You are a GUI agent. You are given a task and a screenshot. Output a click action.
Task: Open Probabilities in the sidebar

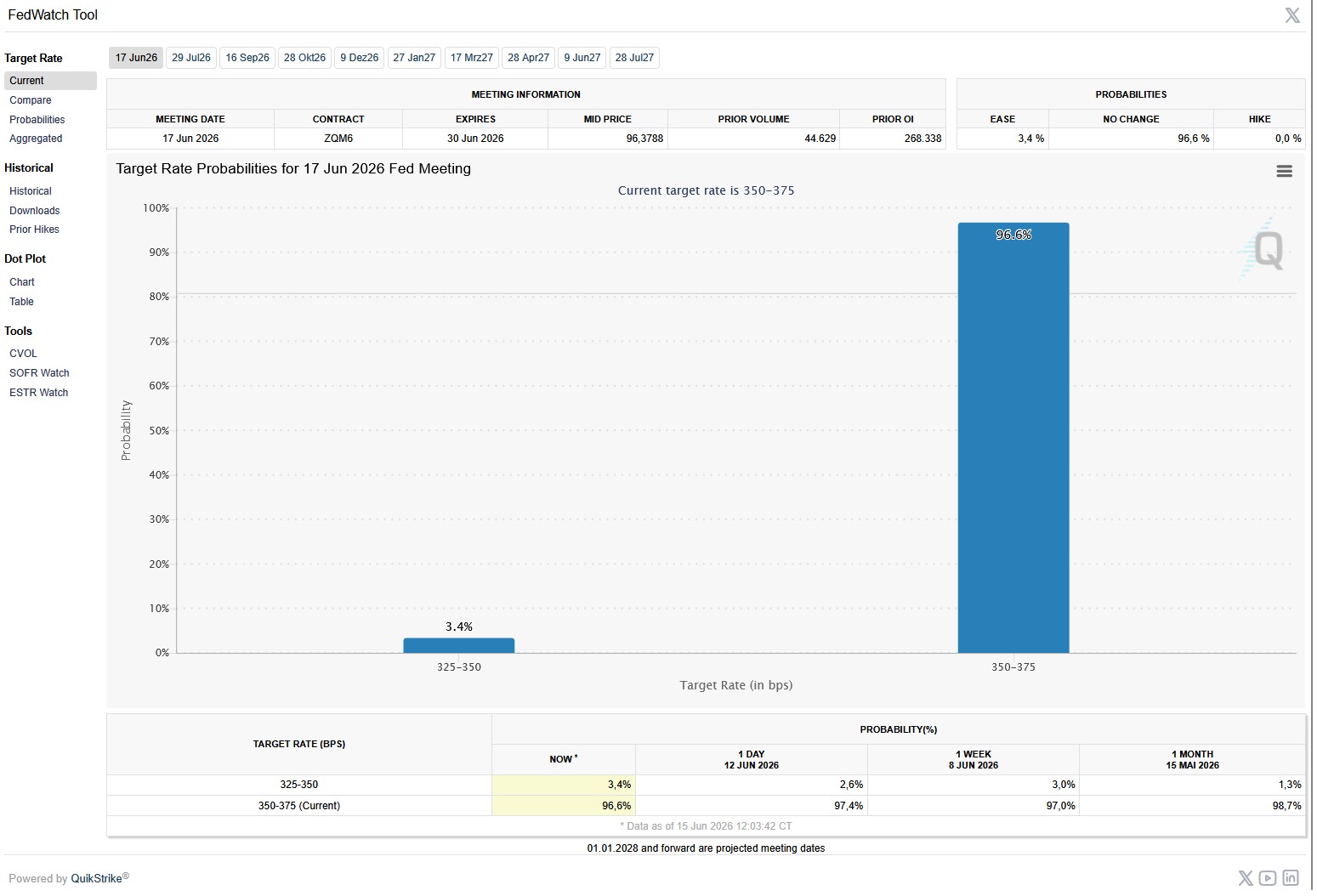click(x=37, y=120)
